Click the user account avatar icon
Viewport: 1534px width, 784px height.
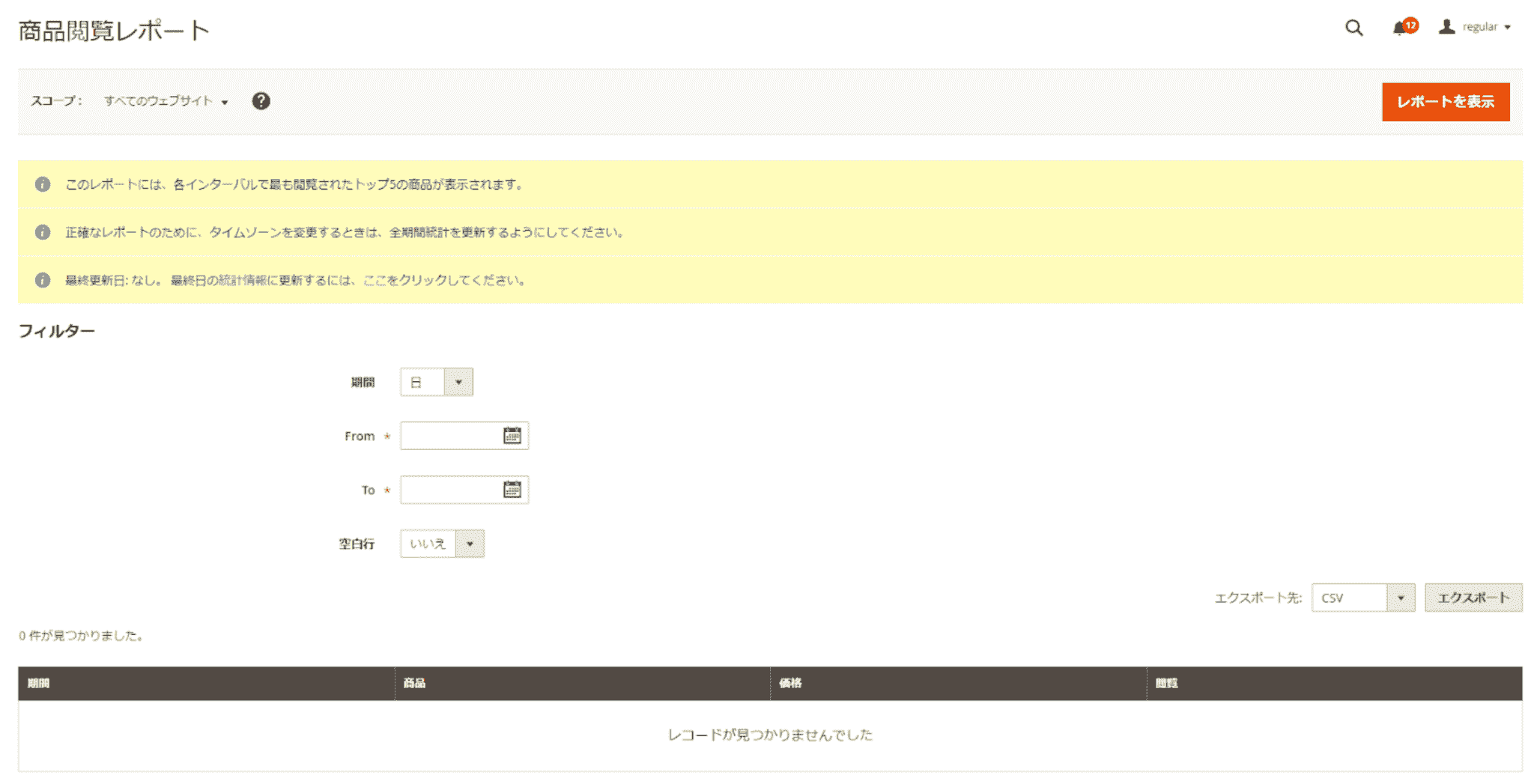[1446, 27]
